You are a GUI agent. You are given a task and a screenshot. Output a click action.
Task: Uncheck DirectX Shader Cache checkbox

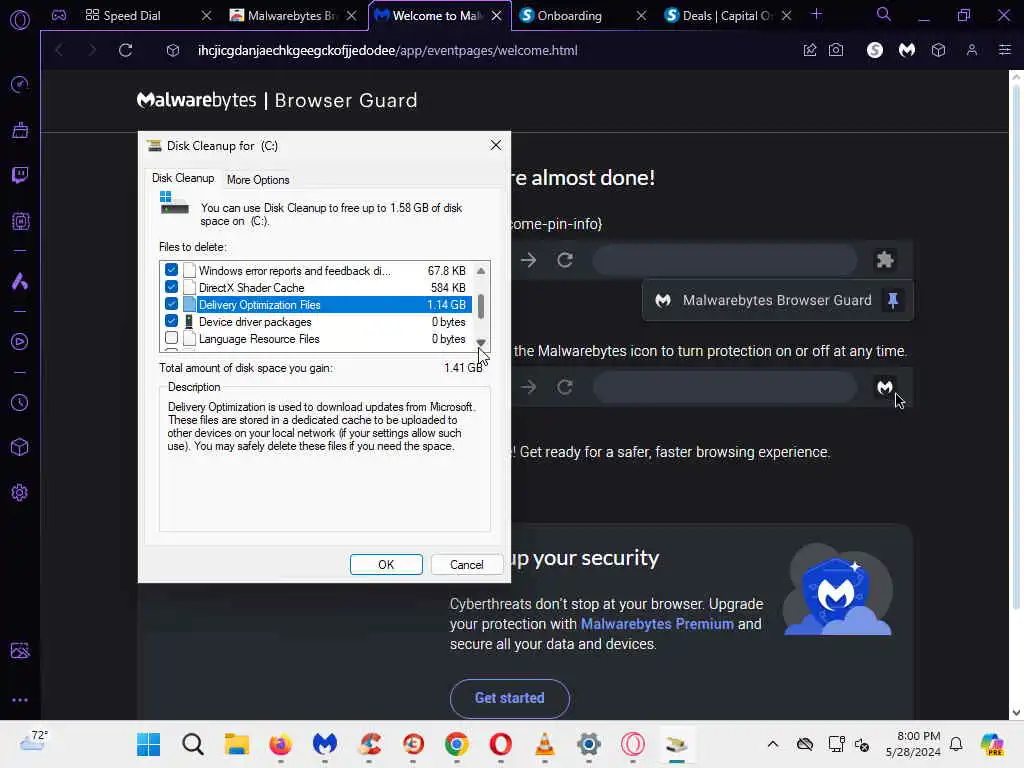click(171, 287)
